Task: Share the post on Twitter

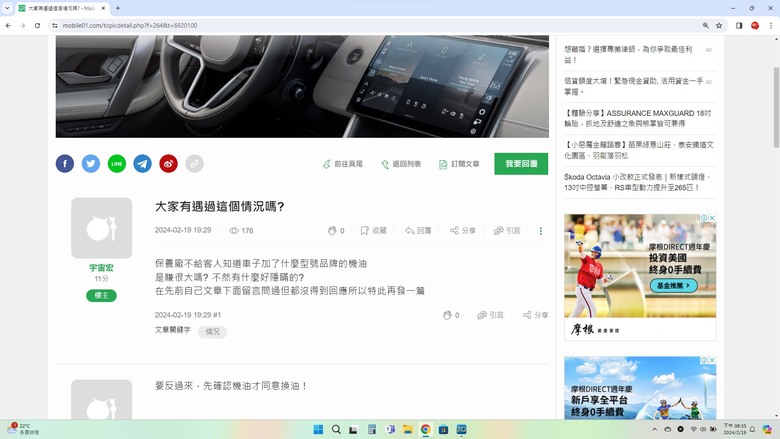Action: 91,164
